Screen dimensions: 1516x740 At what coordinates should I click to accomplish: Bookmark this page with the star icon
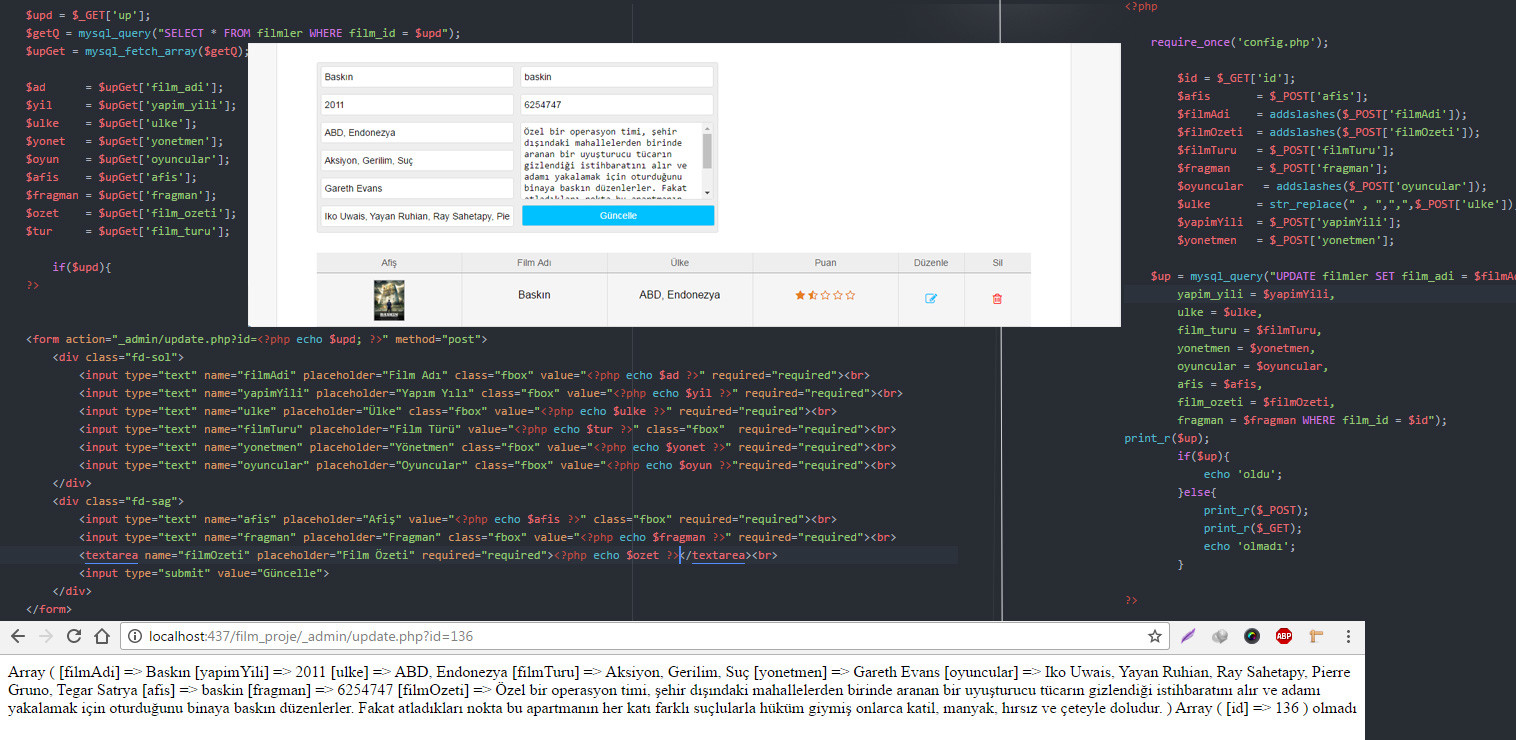pyautogui.click(x=1155, y=636)
